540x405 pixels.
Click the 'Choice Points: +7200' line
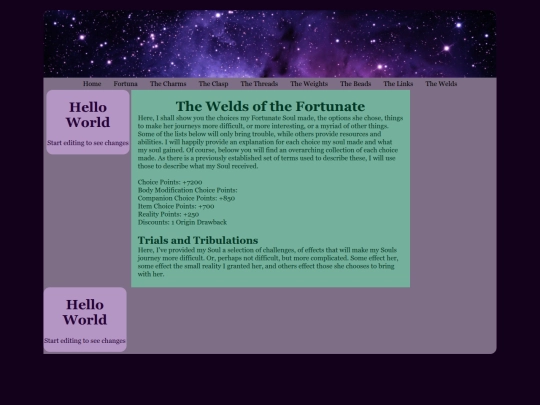point(170,182)
